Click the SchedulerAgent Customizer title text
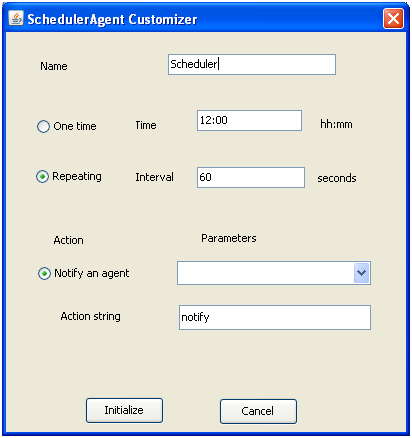The image size is (412, 438). pos(112,19)
